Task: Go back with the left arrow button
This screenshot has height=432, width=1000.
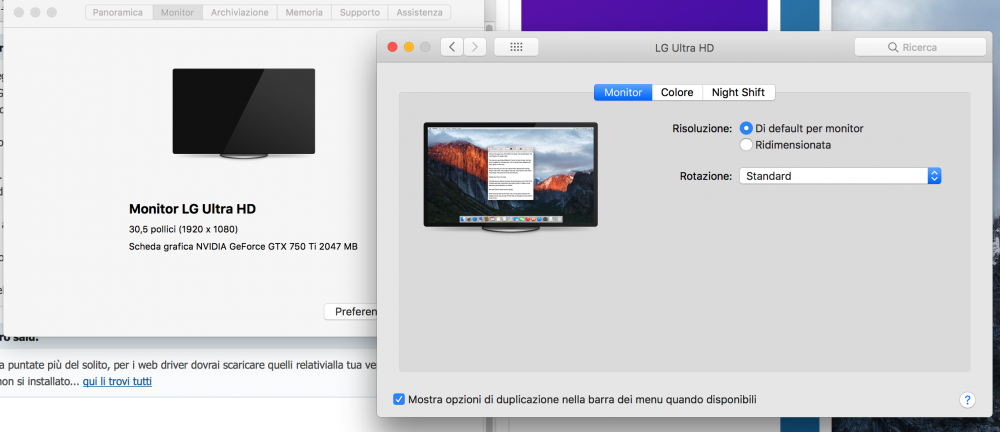Action: 452,47
